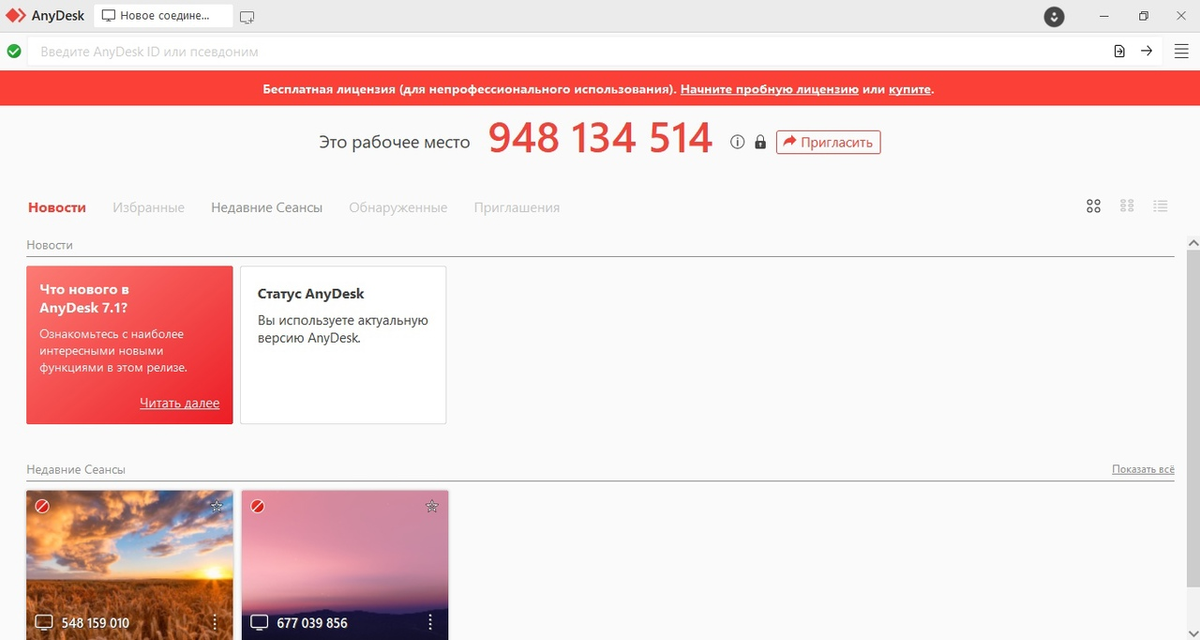Click the lock icon next to ID

pos(760,142)
